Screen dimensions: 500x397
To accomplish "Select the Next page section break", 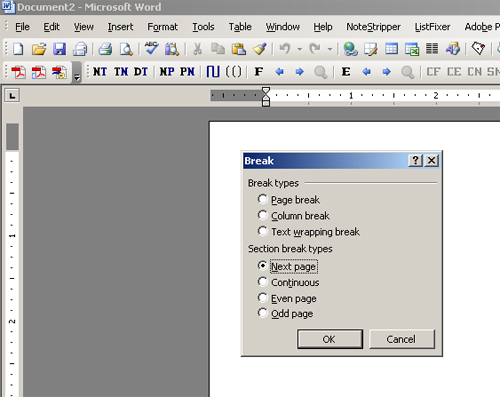I will 263,266.
